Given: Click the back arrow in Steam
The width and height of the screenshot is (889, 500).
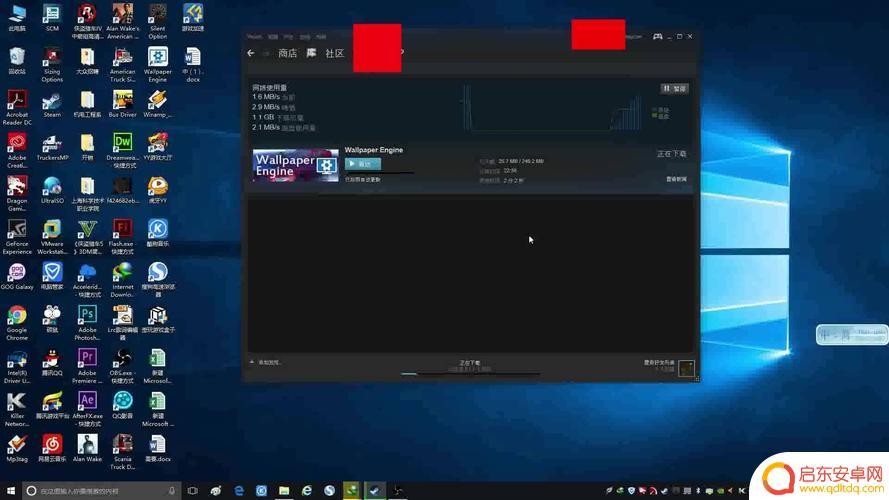Looking at the screenshot, I should pos(251,53).
